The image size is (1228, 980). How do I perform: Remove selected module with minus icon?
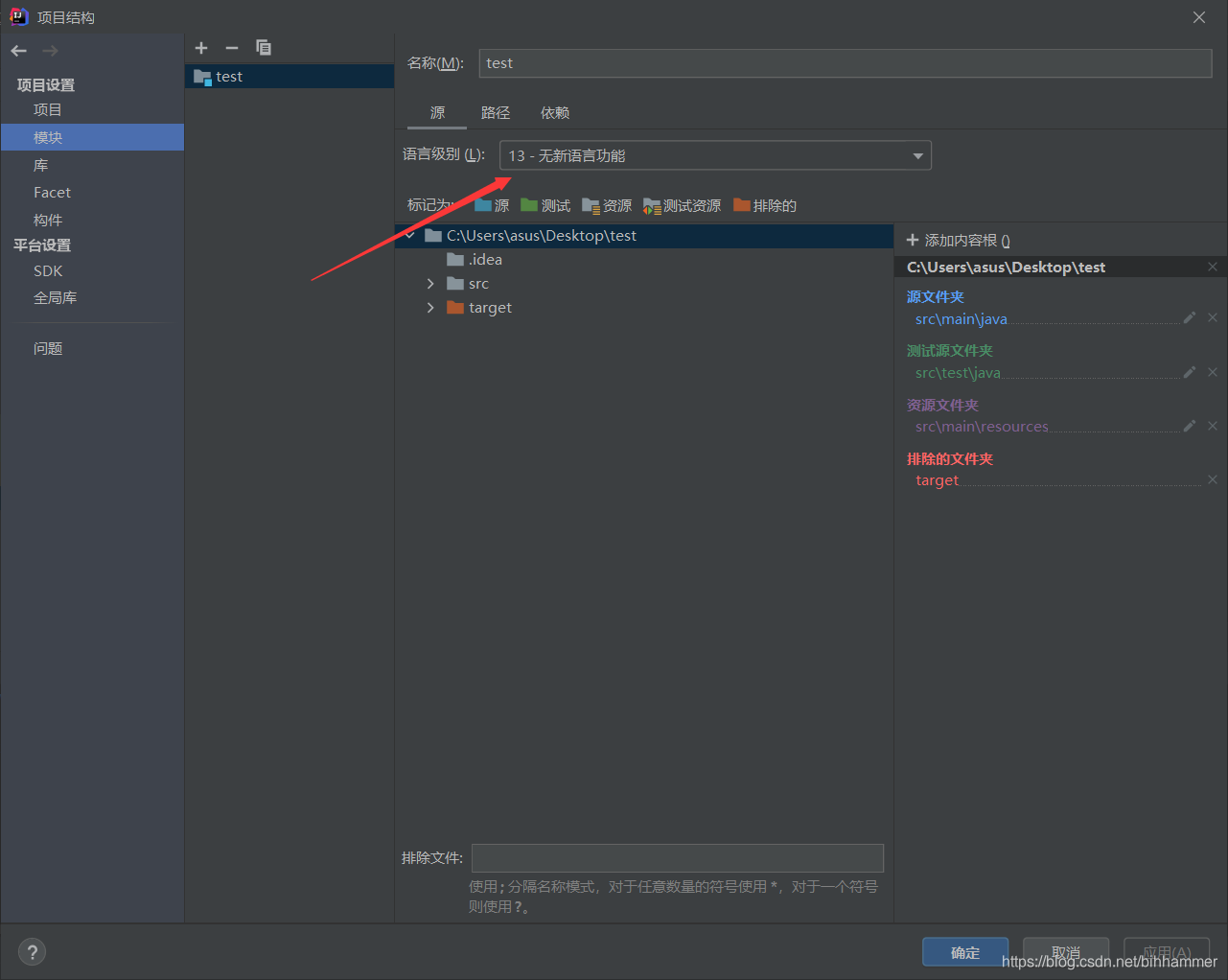coord(232,48)
